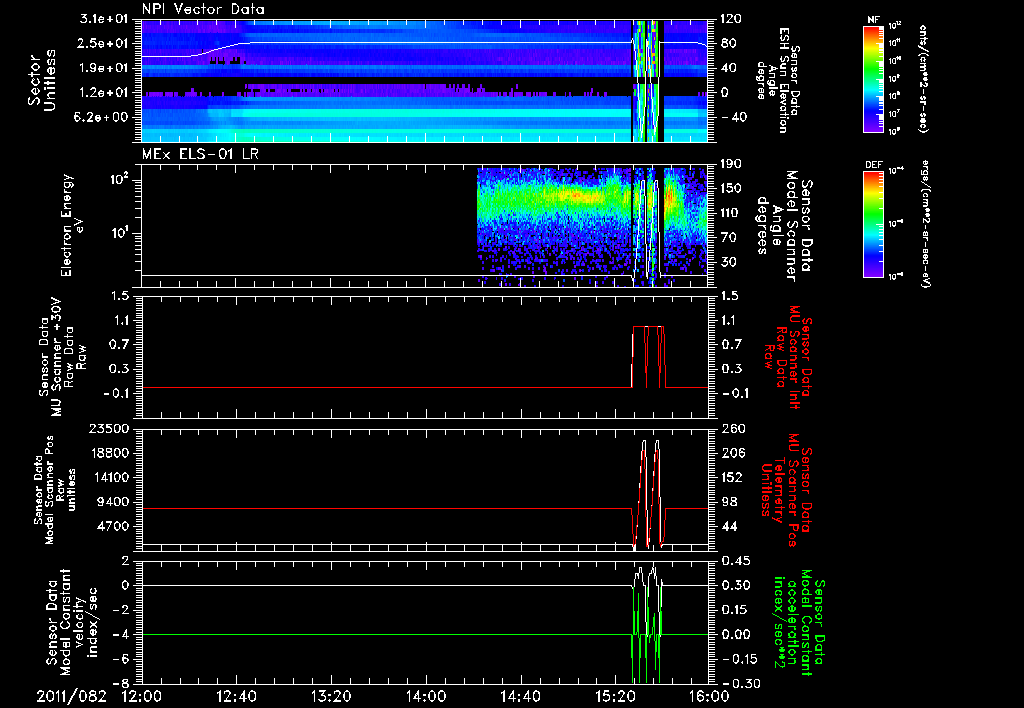Viewport: 1024px width, 708px height.
Task: Click the 15:20 time axis label
Action: coord(614,694)
